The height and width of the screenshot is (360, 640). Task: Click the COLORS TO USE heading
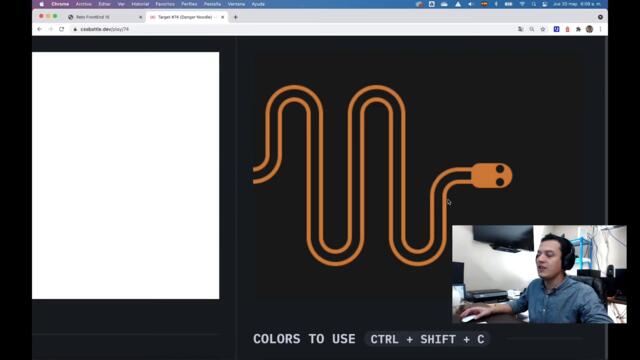point(304,339)
